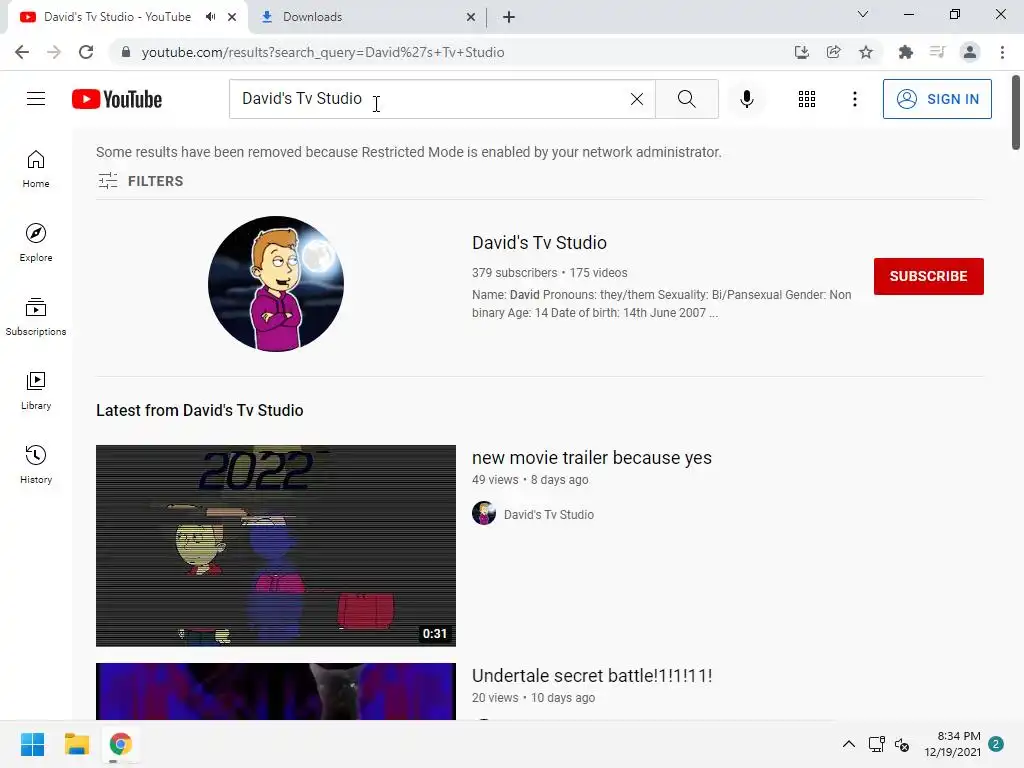Reload the page
Screen dimensions: 1024x768
[86, 52]
